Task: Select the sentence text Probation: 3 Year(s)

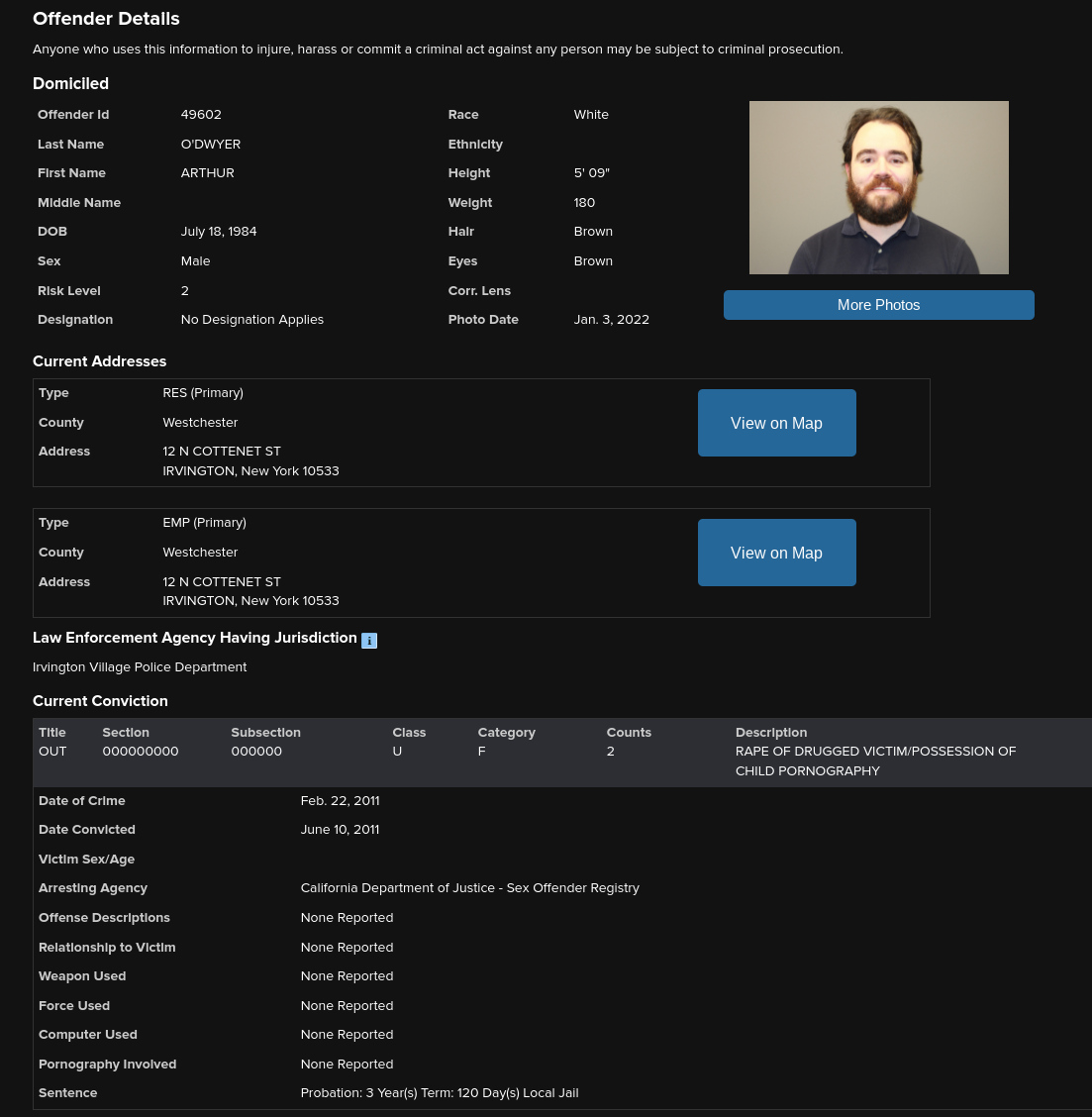Action: point(359,1093)
